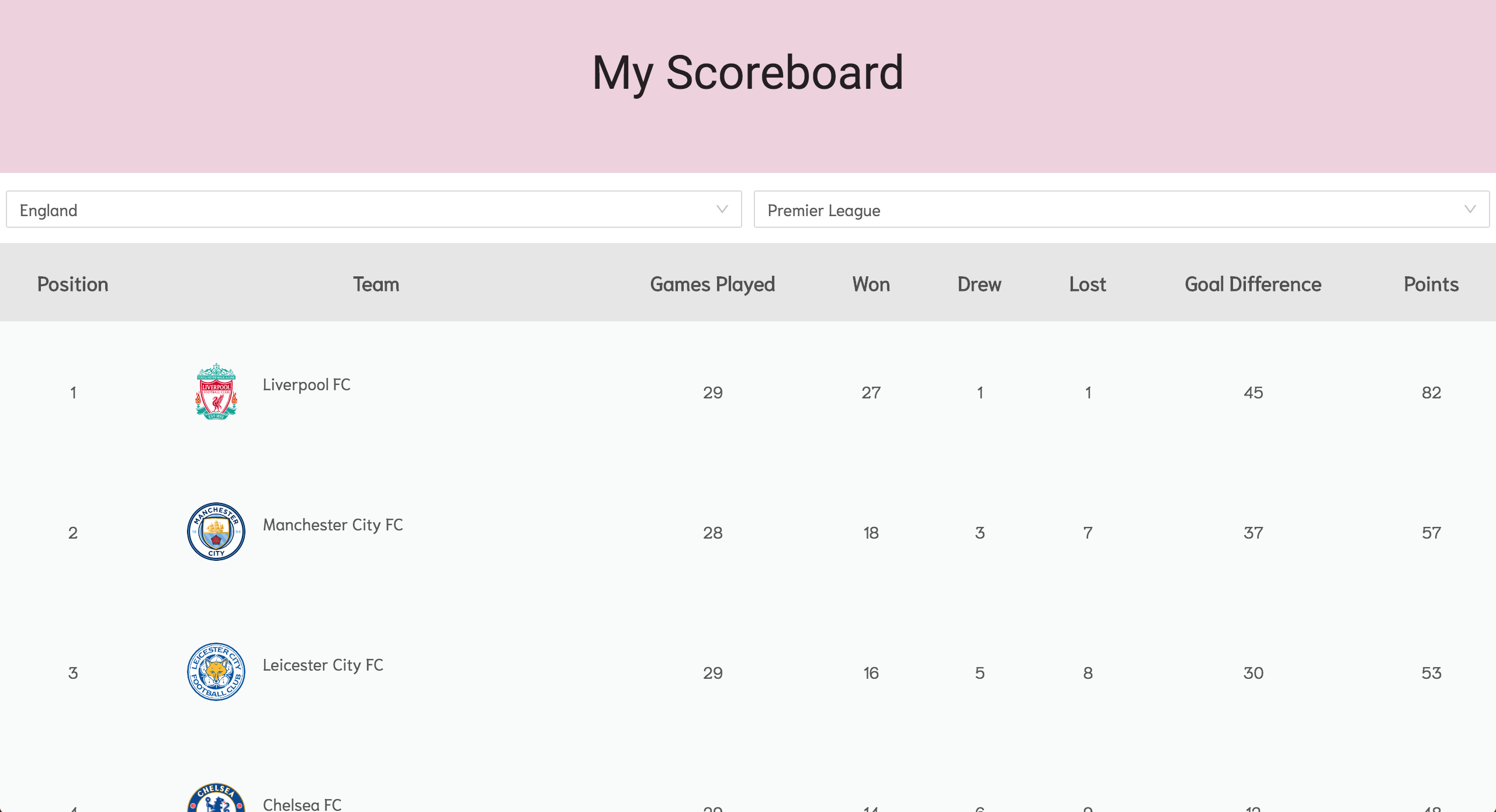Screen dimensions: 1496x812
Task: Click Liverpool's 82 points value
Action: point(1432,393)
